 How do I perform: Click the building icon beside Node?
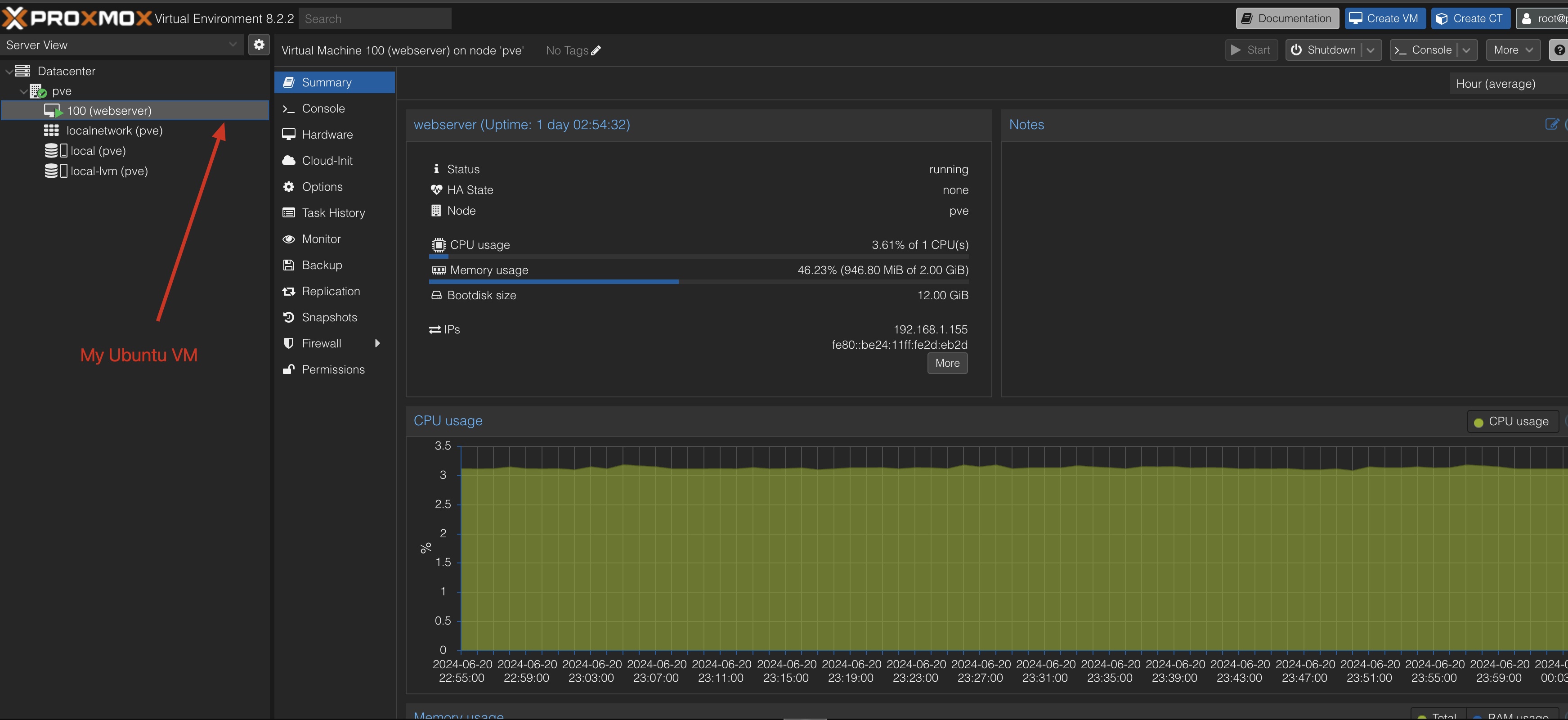[436, 211]
